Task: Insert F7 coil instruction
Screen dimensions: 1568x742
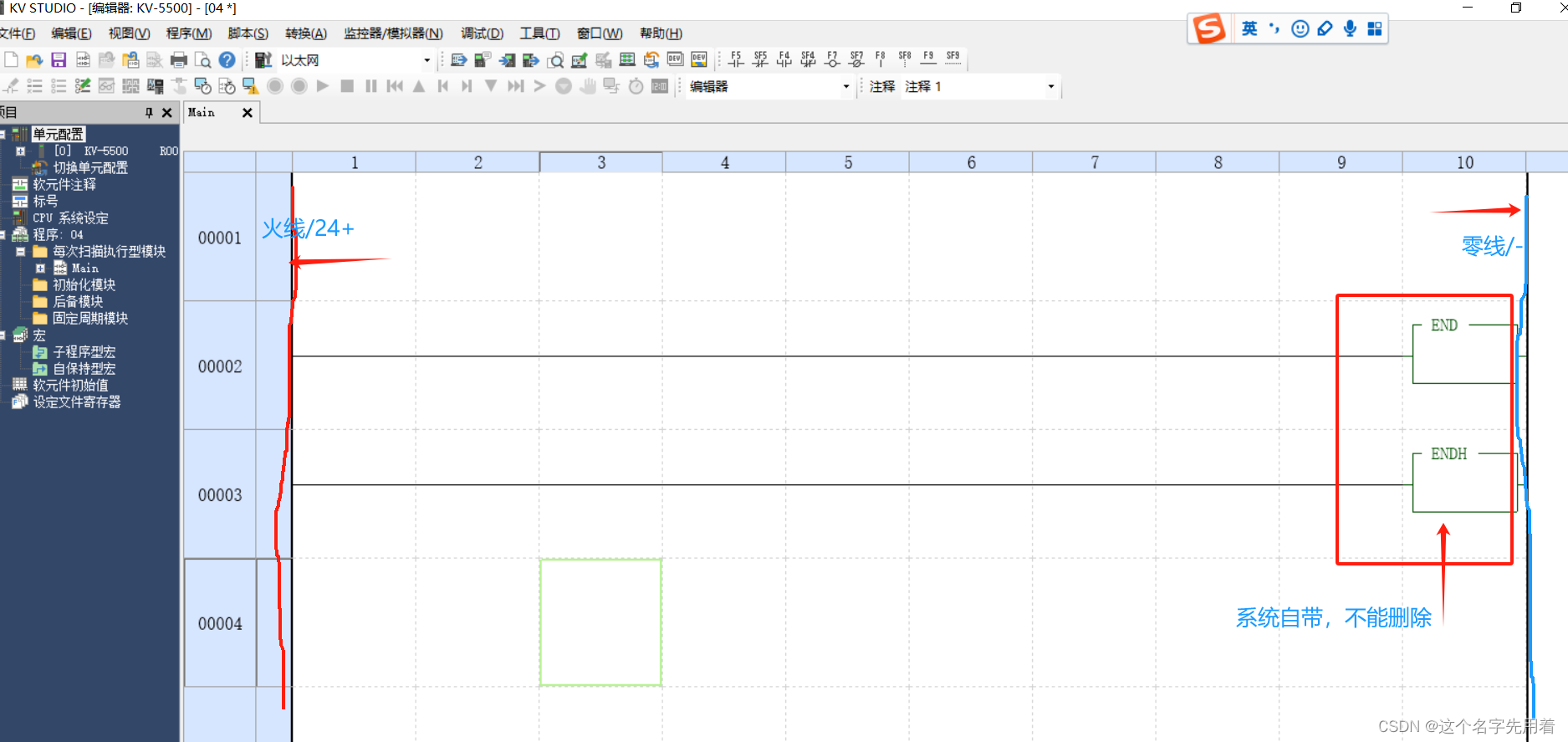Action: point(832,59)
